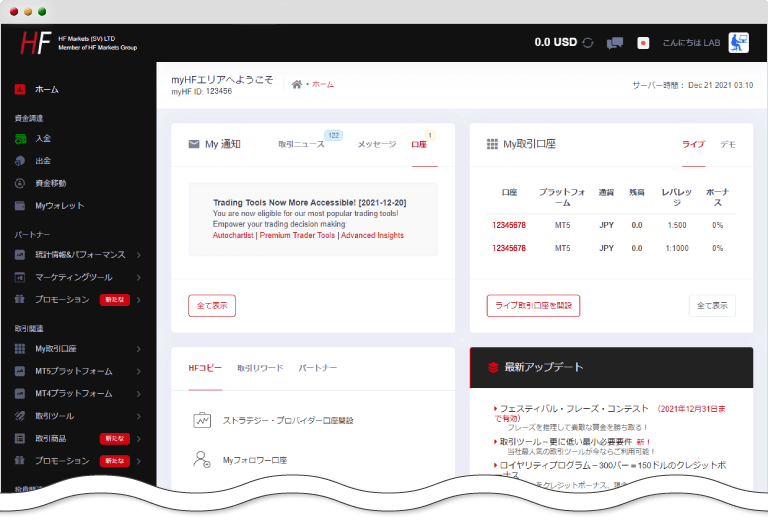Click the MT4プラットフォーム icon
This screenshot has height=521, width=768.
20,393
